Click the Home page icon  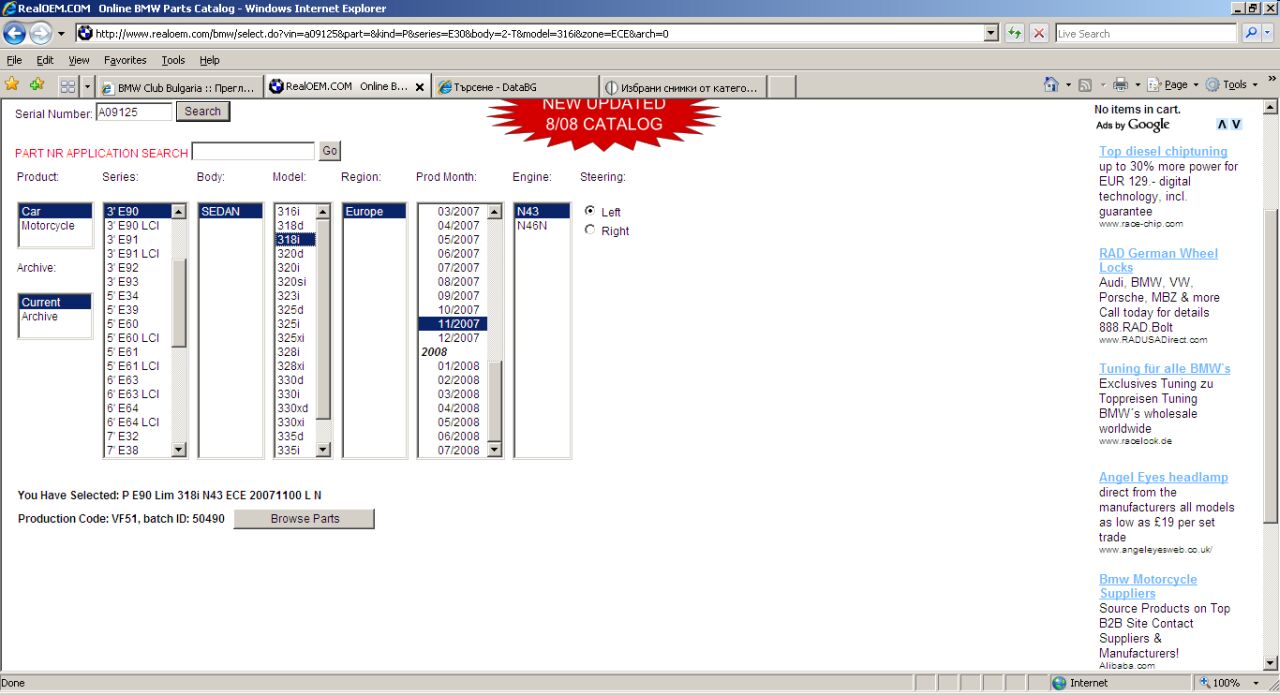[1051, 85]
